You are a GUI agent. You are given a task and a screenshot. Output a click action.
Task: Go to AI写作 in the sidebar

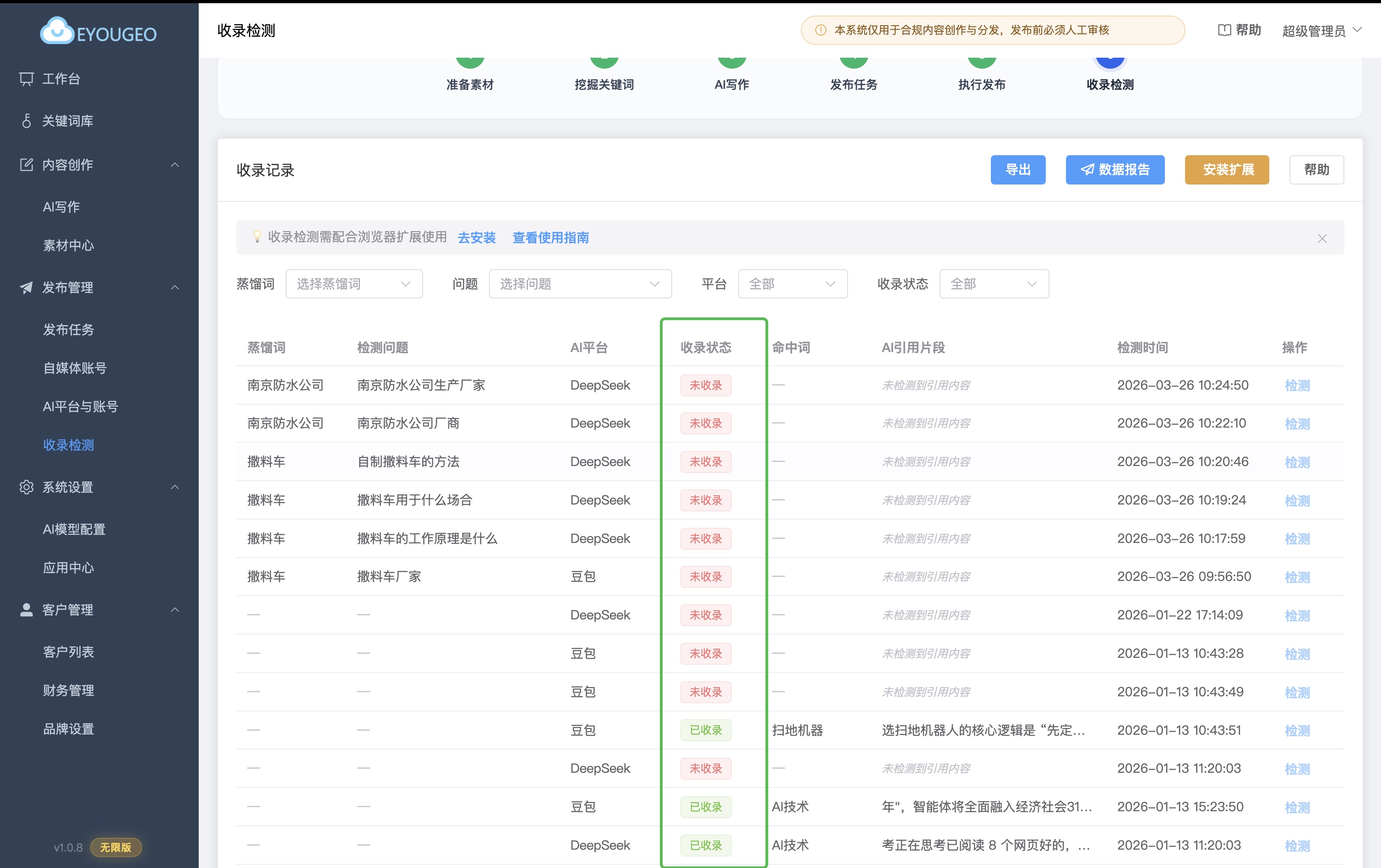point(61,207)
